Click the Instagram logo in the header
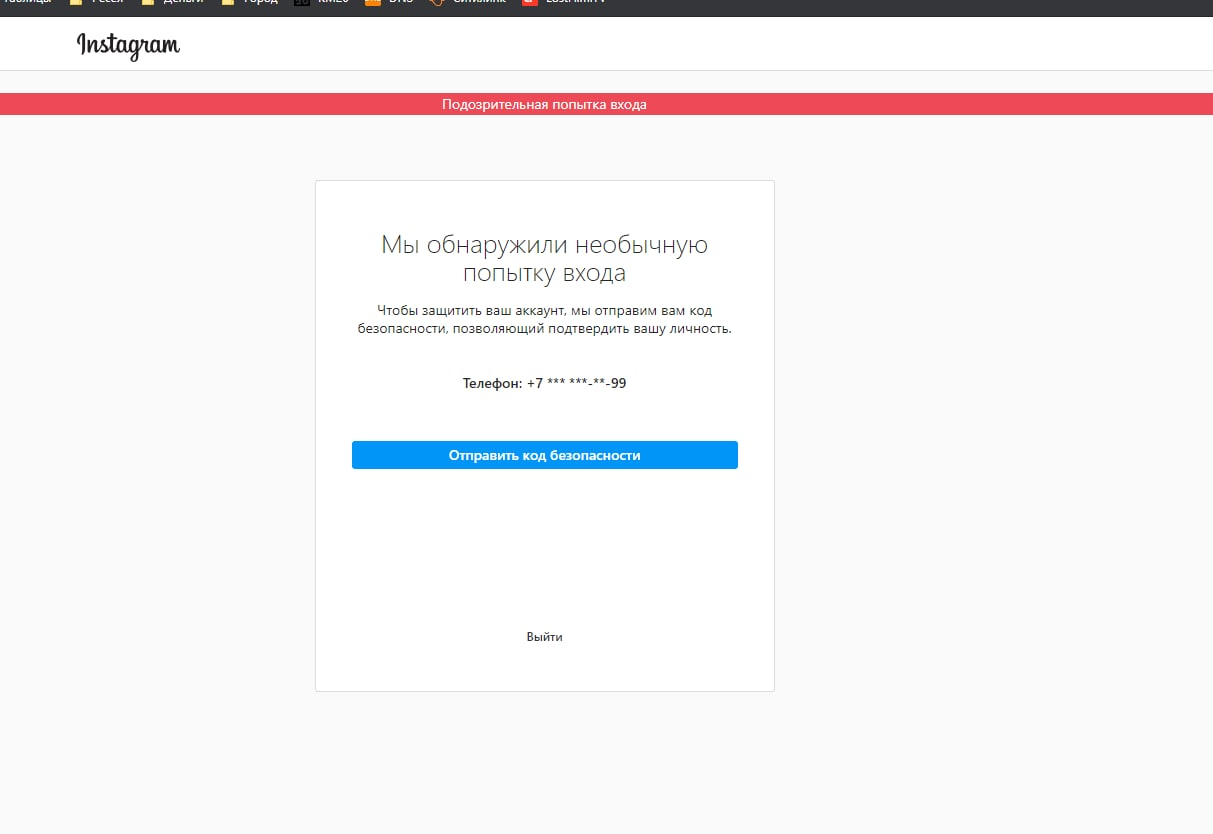The image size is (1213, 834). coord(128,46)
